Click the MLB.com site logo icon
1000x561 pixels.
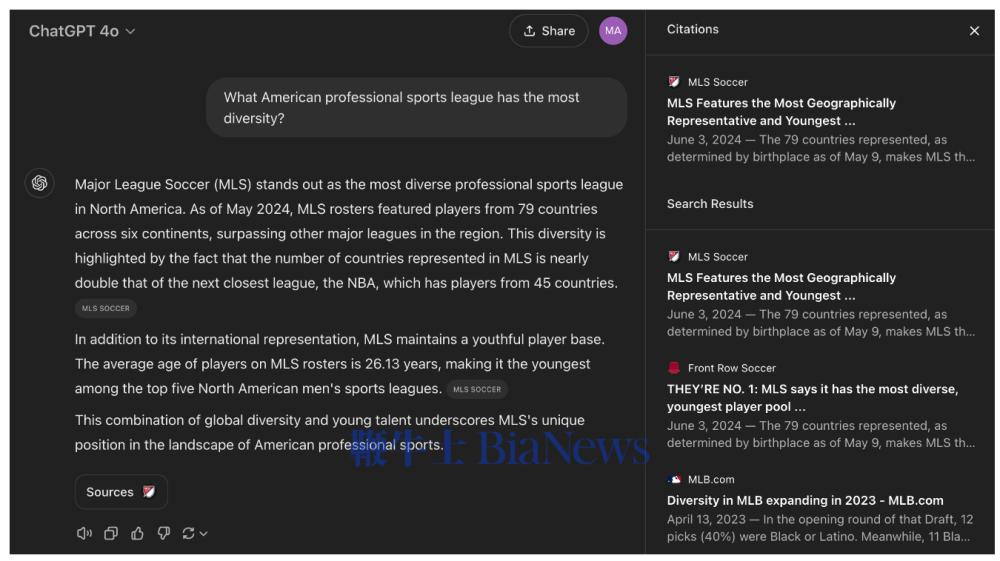click(674, 480)
